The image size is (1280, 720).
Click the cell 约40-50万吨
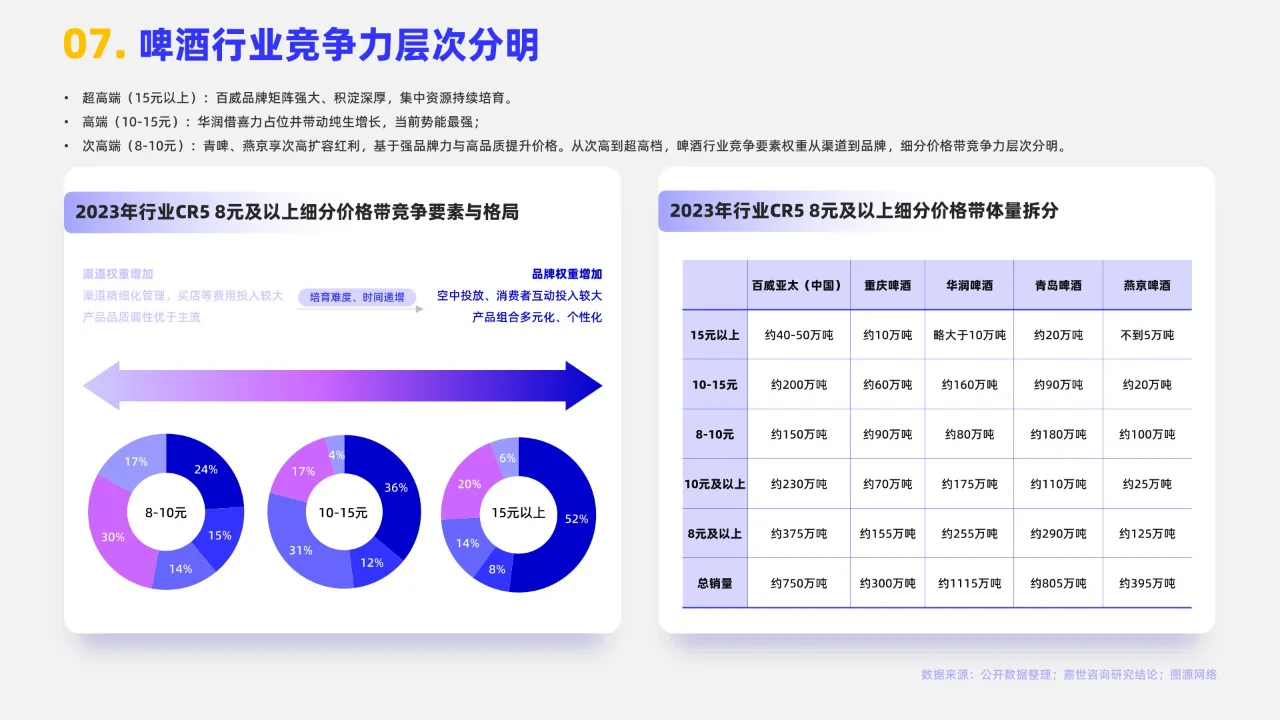coord(799,335)
